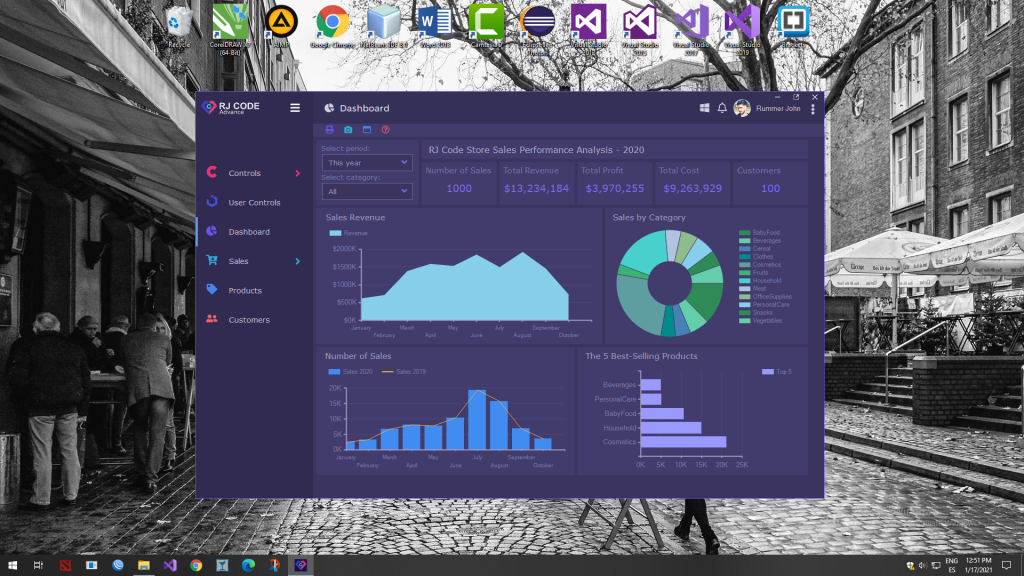Click the notification bell icon
Image resolution: width=1024 pixels, height=576 pixels.
(x=721, y=108)
